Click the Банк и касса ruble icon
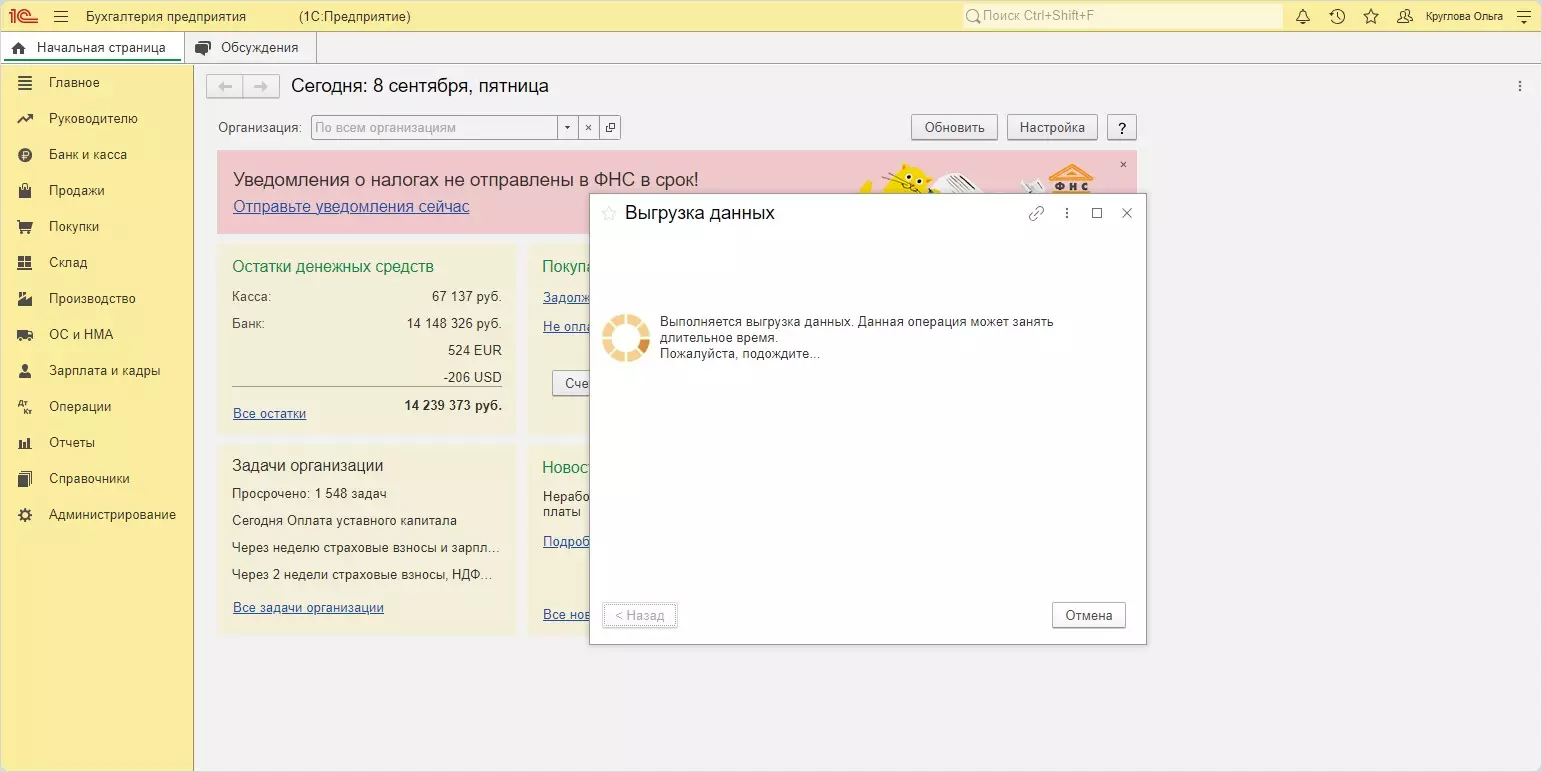Viewport: 1542px width, 772px height. [26, 155]
